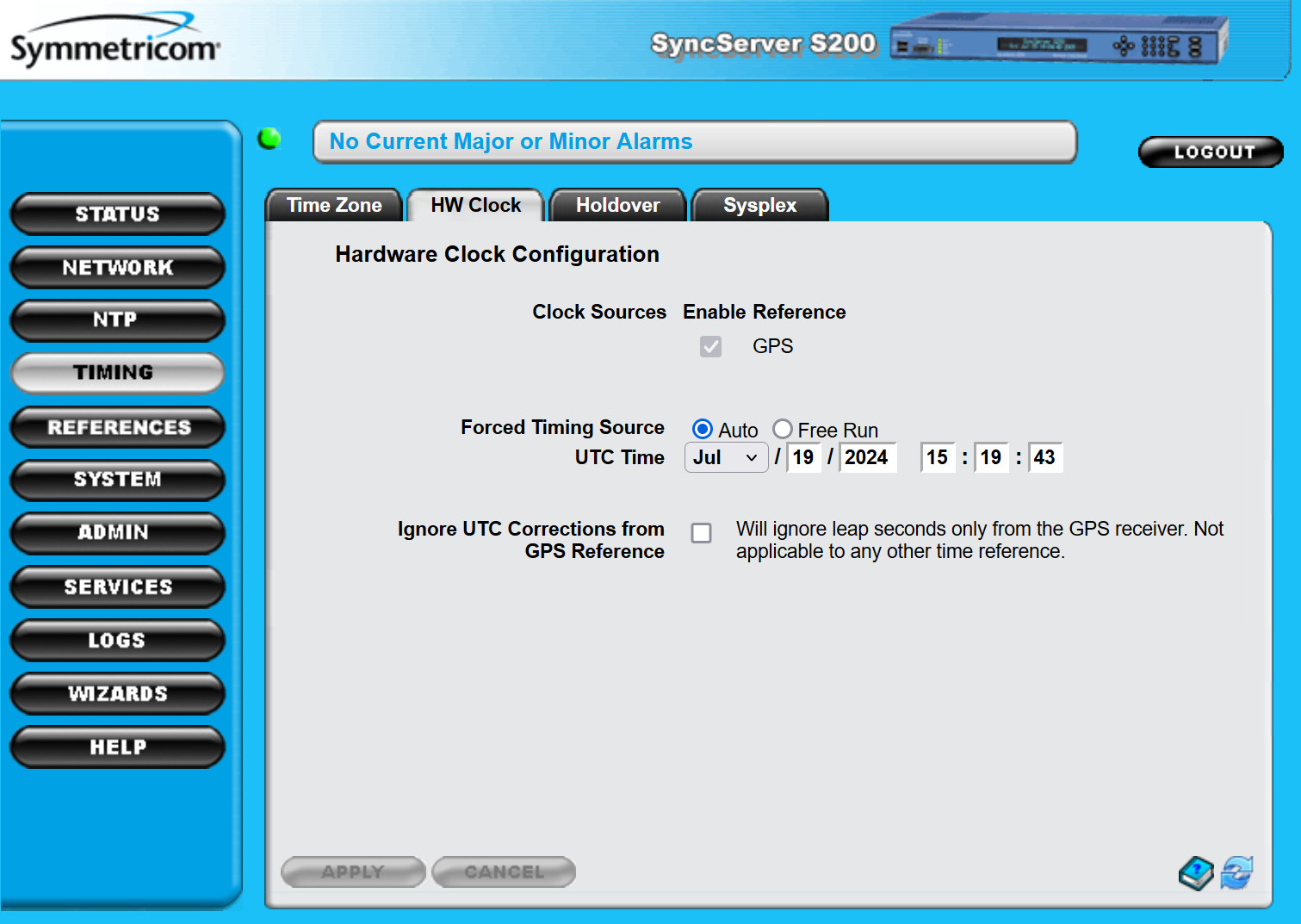Click the Forced Timing Source label
1301x924 pixels.
(562, 427)
